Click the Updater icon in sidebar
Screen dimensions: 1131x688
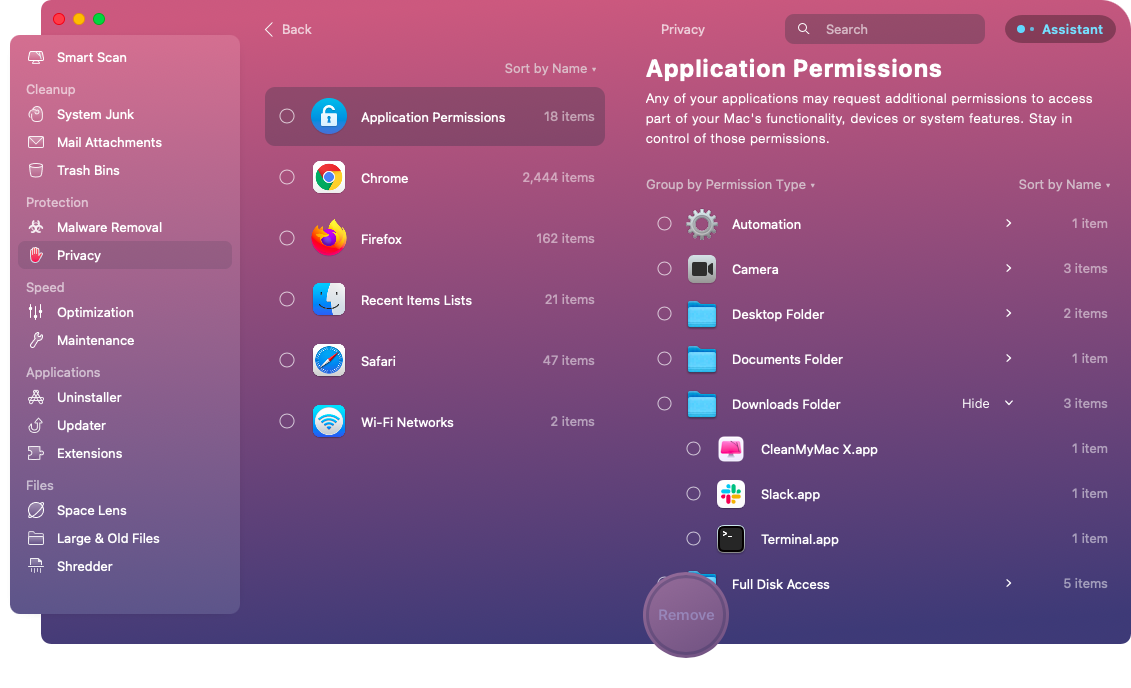pos(35,425)
